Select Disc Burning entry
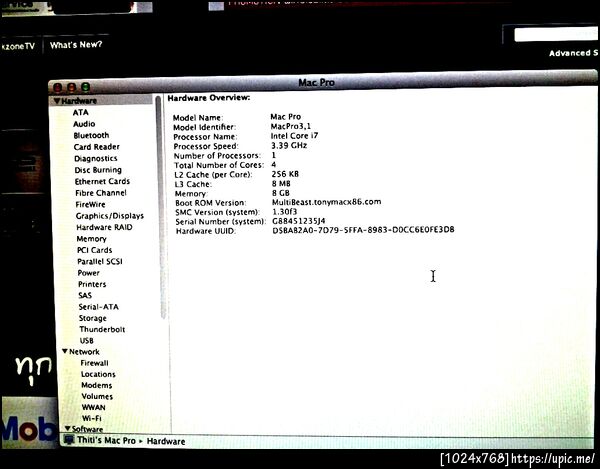The image size is (600, 469). [98, 170]
